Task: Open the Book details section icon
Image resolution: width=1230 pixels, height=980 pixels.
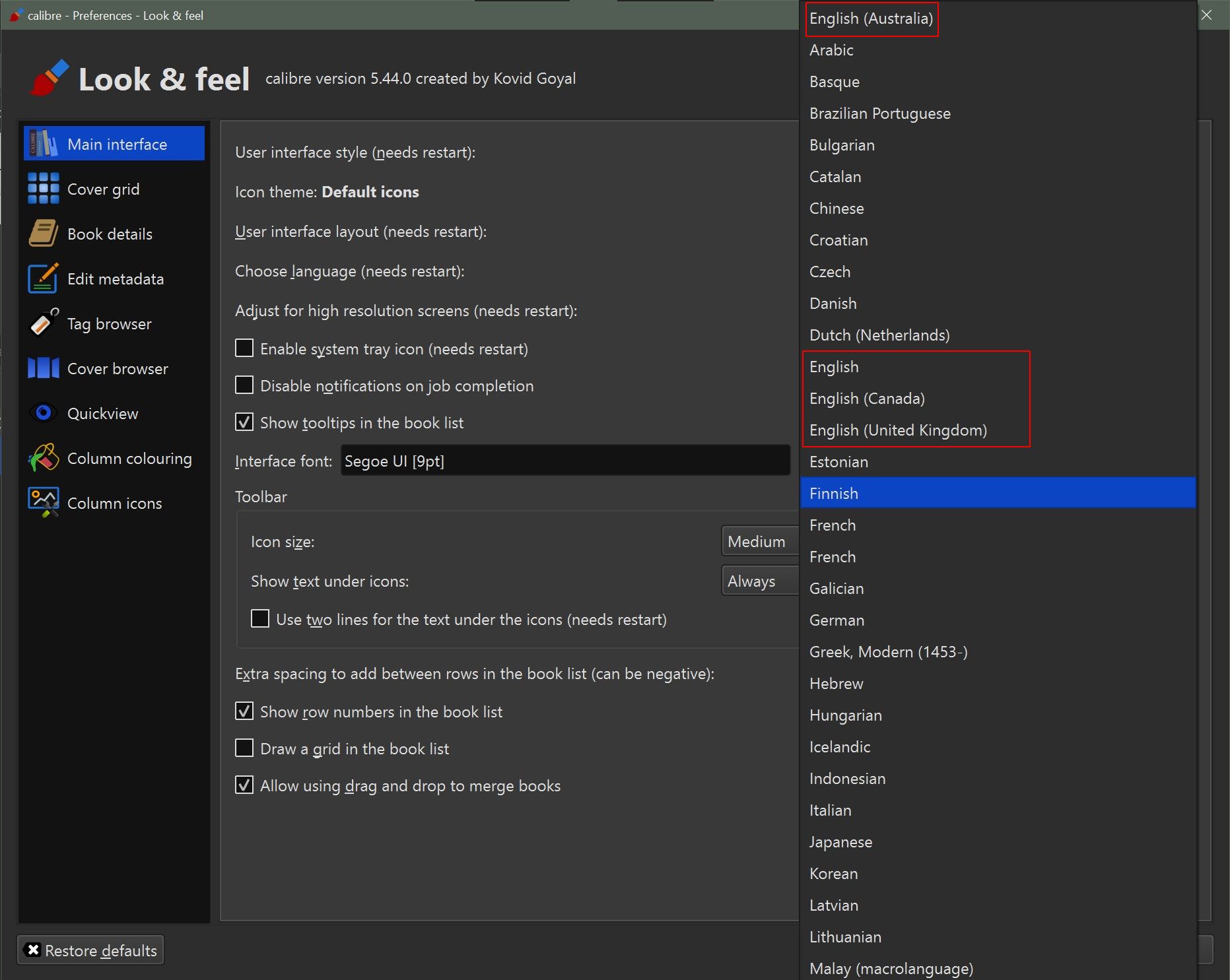Action: click(44, 234)
